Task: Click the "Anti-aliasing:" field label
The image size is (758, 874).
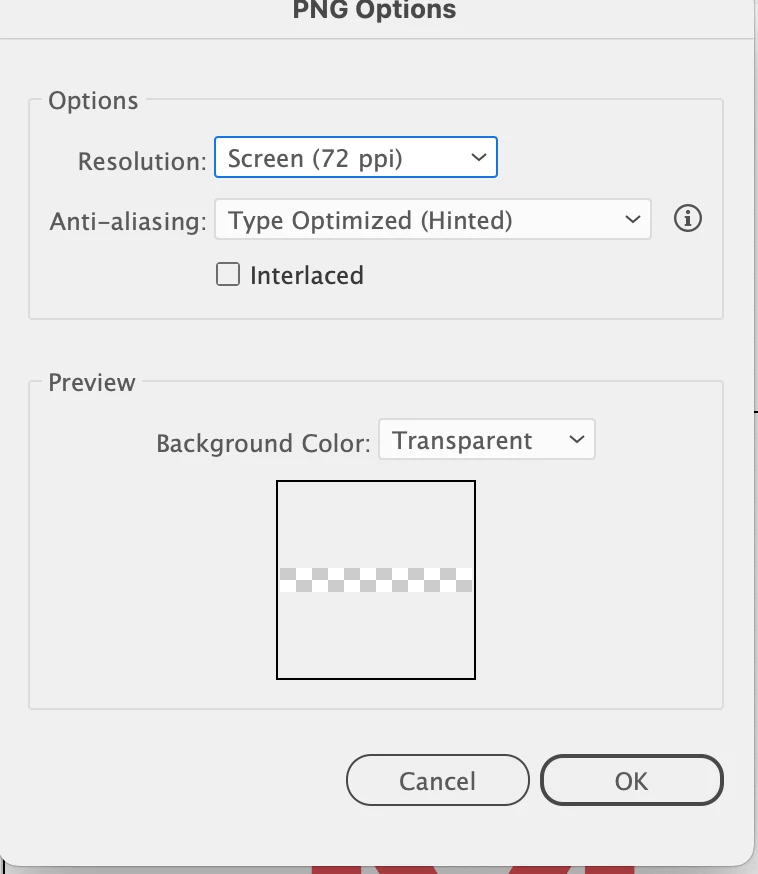Action: click(x=127, y=222)
